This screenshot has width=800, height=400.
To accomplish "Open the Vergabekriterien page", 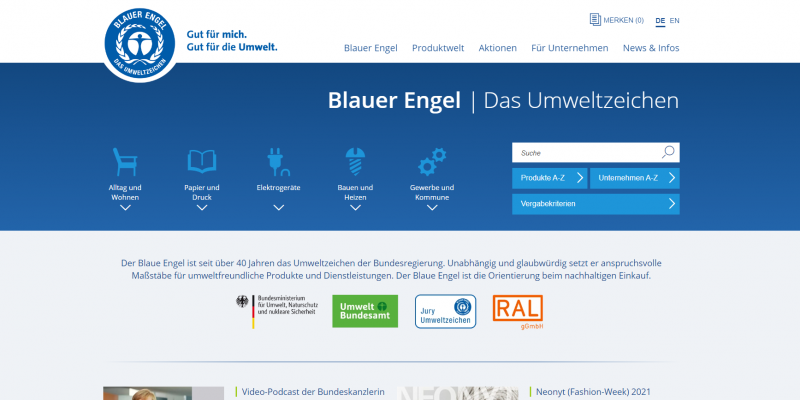I will (596, 204).
